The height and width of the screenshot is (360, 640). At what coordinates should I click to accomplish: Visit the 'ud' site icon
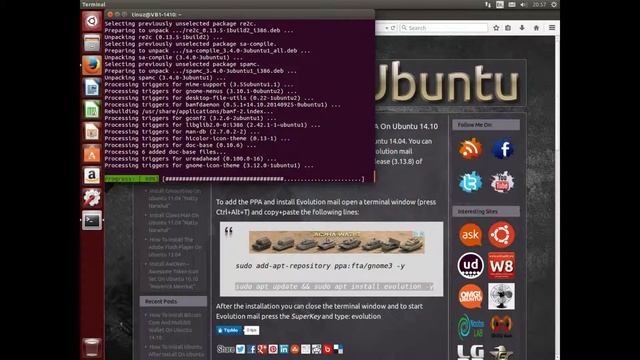click(470, 265)
